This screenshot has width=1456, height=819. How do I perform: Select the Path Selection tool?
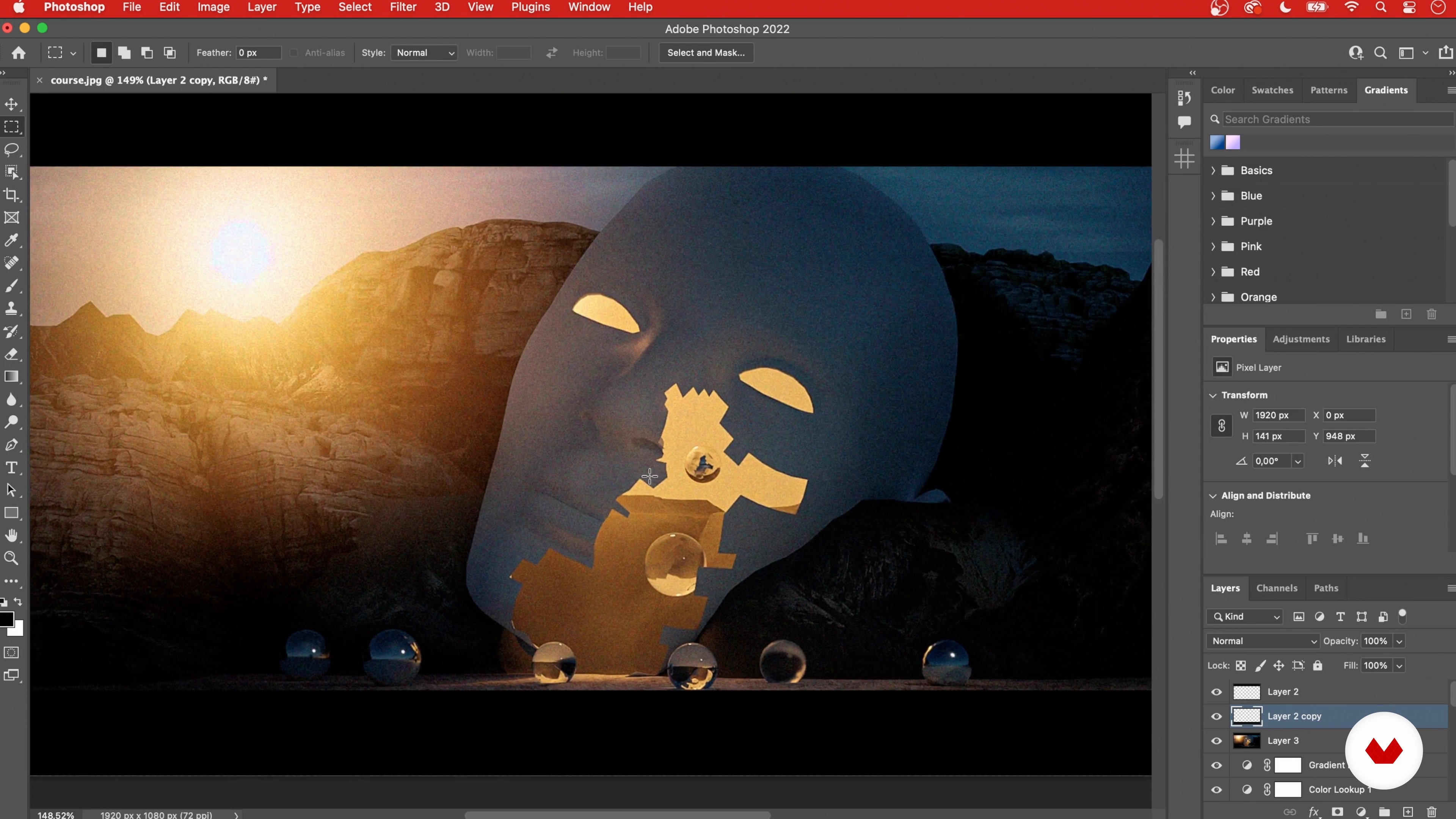(x=11, y=491)
